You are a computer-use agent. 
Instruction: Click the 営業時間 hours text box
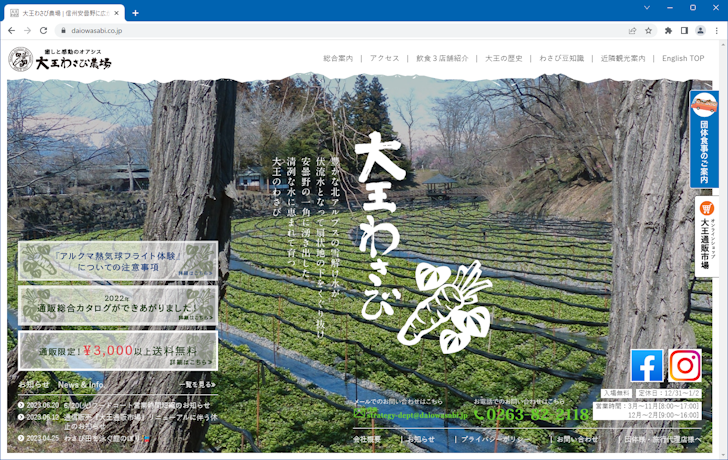[648, 410]
